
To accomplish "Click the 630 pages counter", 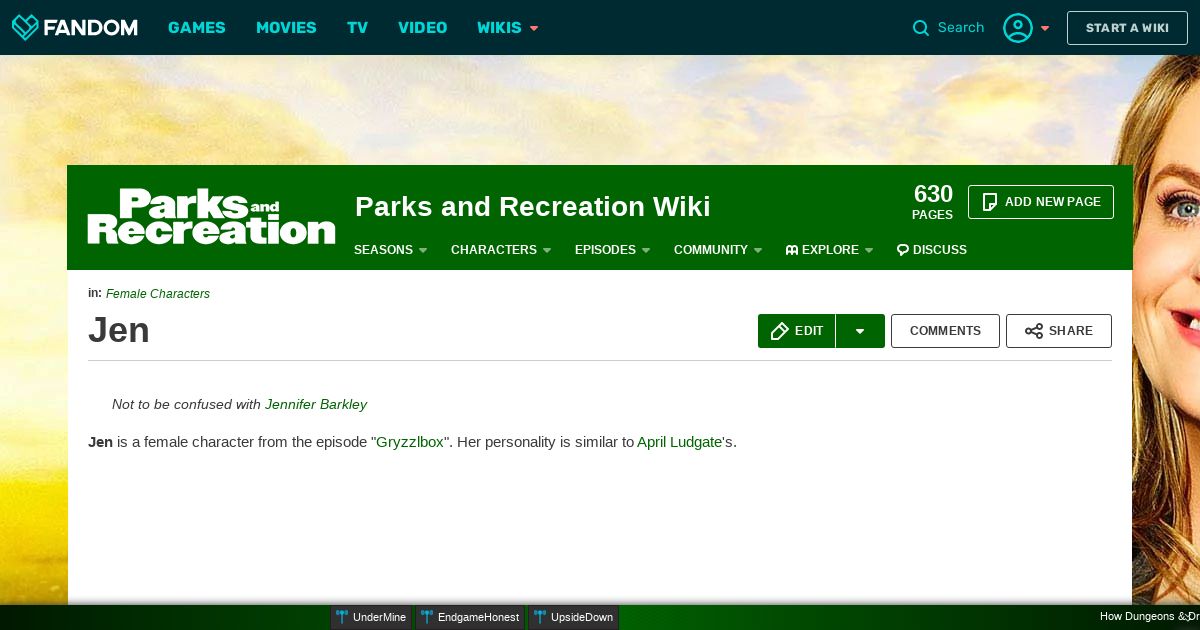I will coord(933,201).
